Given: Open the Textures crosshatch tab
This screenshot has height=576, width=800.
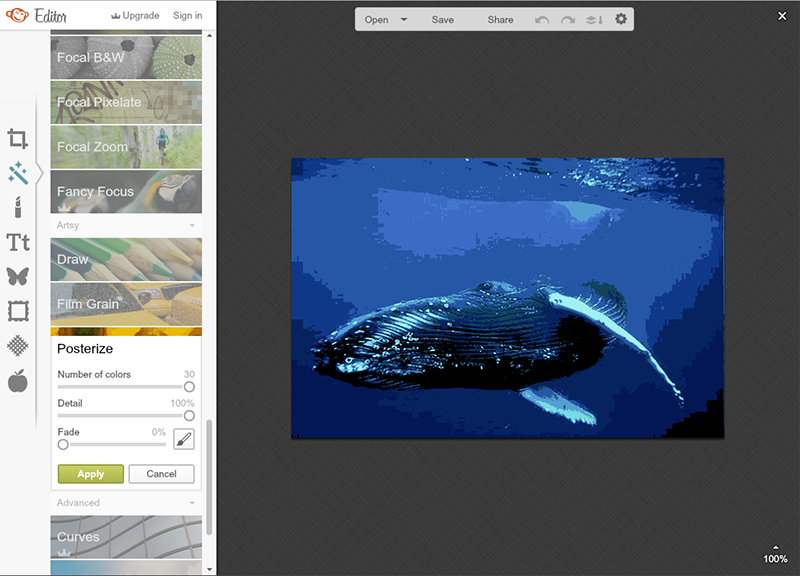Looking at the screenshot, I should pyautogui.click(x=18, y=346).
